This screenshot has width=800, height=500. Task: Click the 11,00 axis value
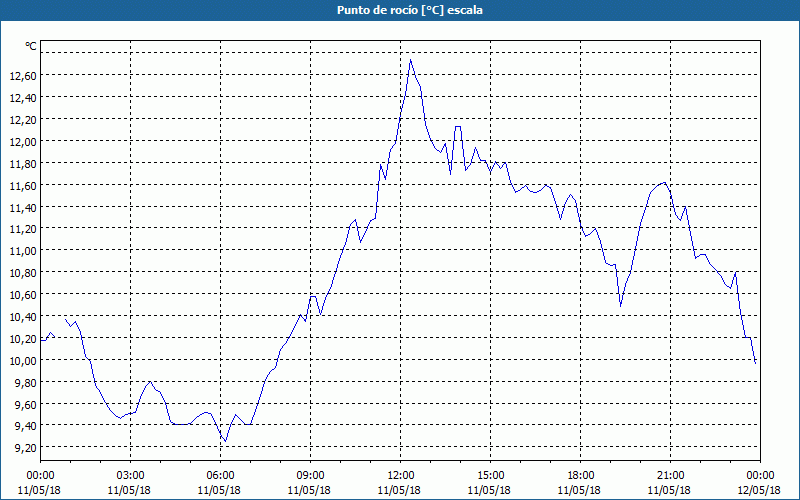pyautogui.click(x=23, y=251)
